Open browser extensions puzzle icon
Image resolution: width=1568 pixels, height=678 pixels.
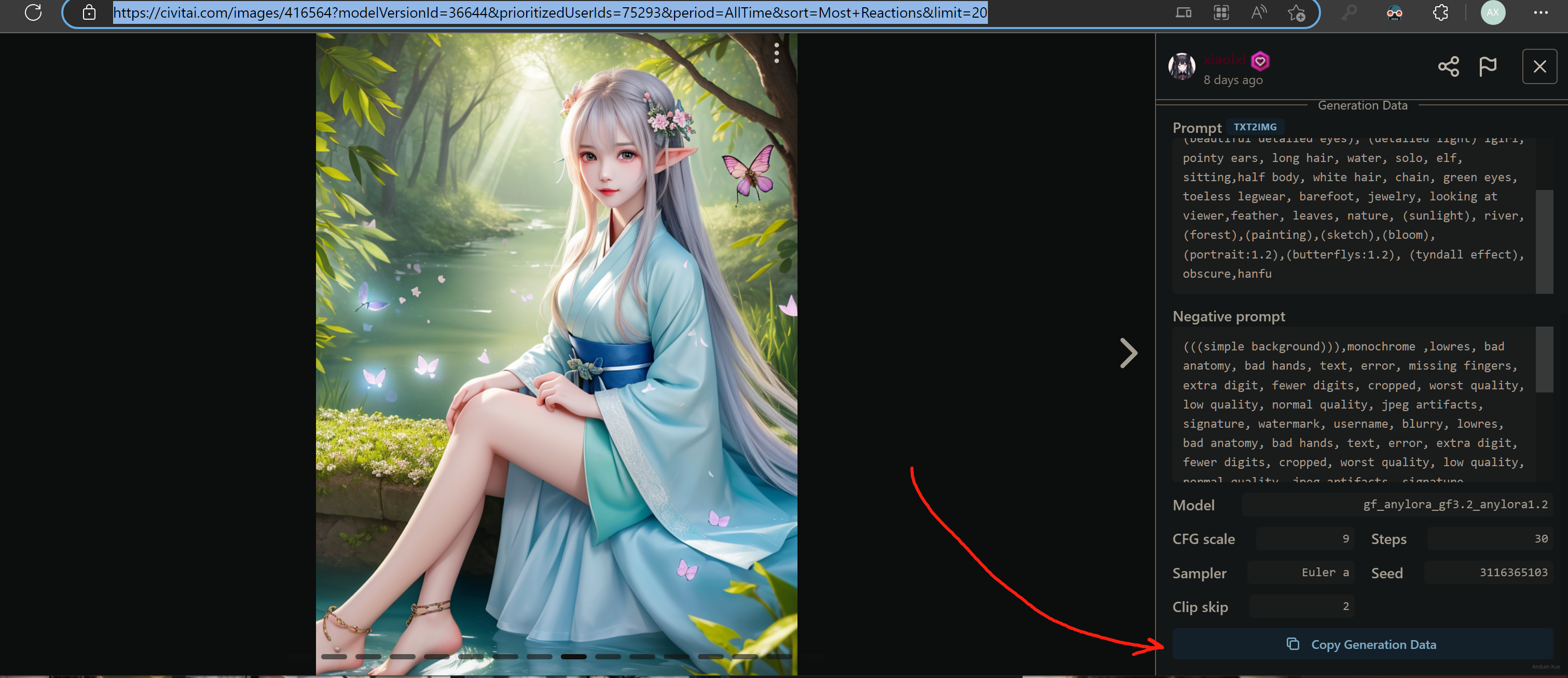point(1440,12)
